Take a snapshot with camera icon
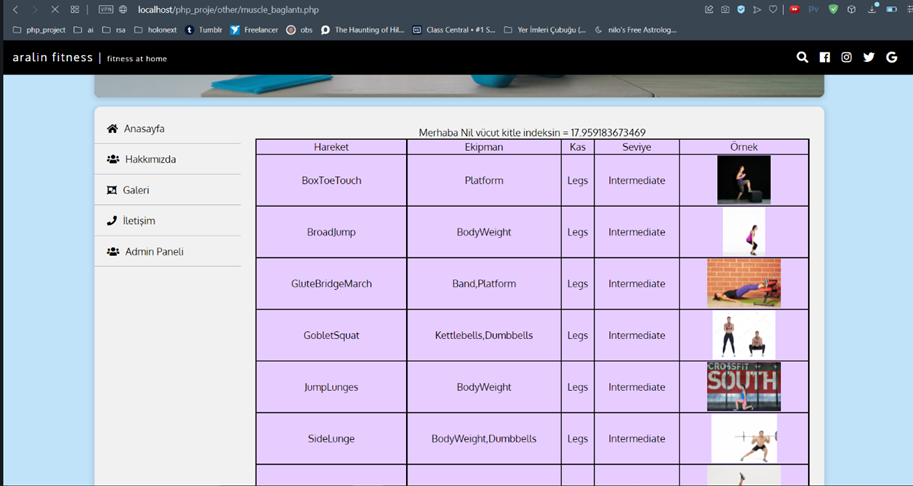The image size is (913, 486). (725, 9)
